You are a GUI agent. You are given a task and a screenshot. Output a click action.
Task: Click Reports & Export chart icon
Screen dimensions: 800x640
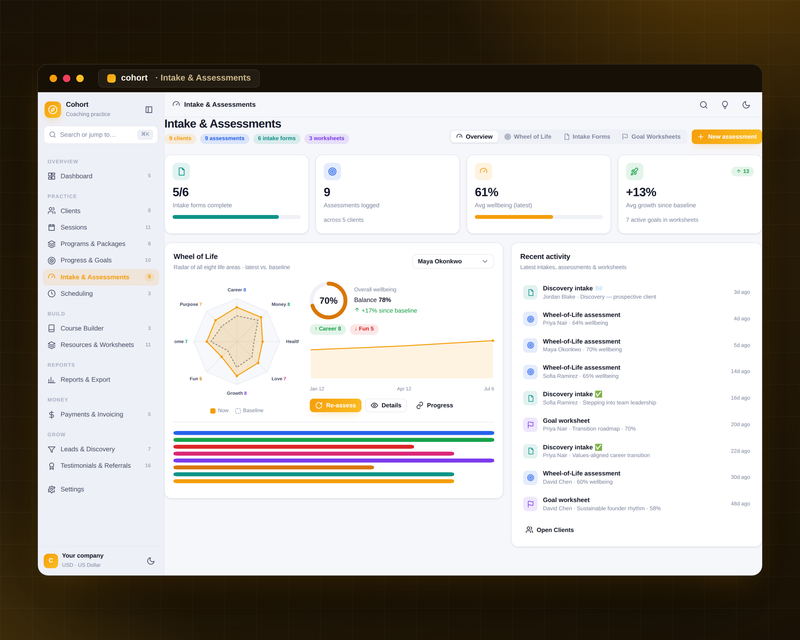pos(52,380)
